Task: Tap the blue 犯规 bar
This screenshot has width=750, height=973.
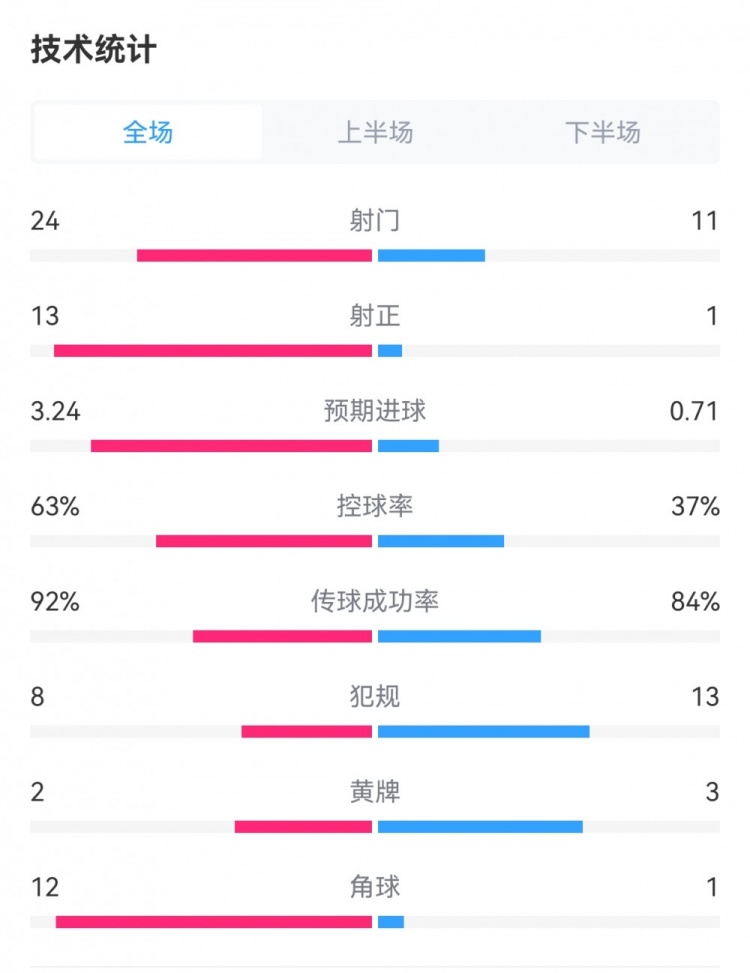Action: (x=483, y=731)
